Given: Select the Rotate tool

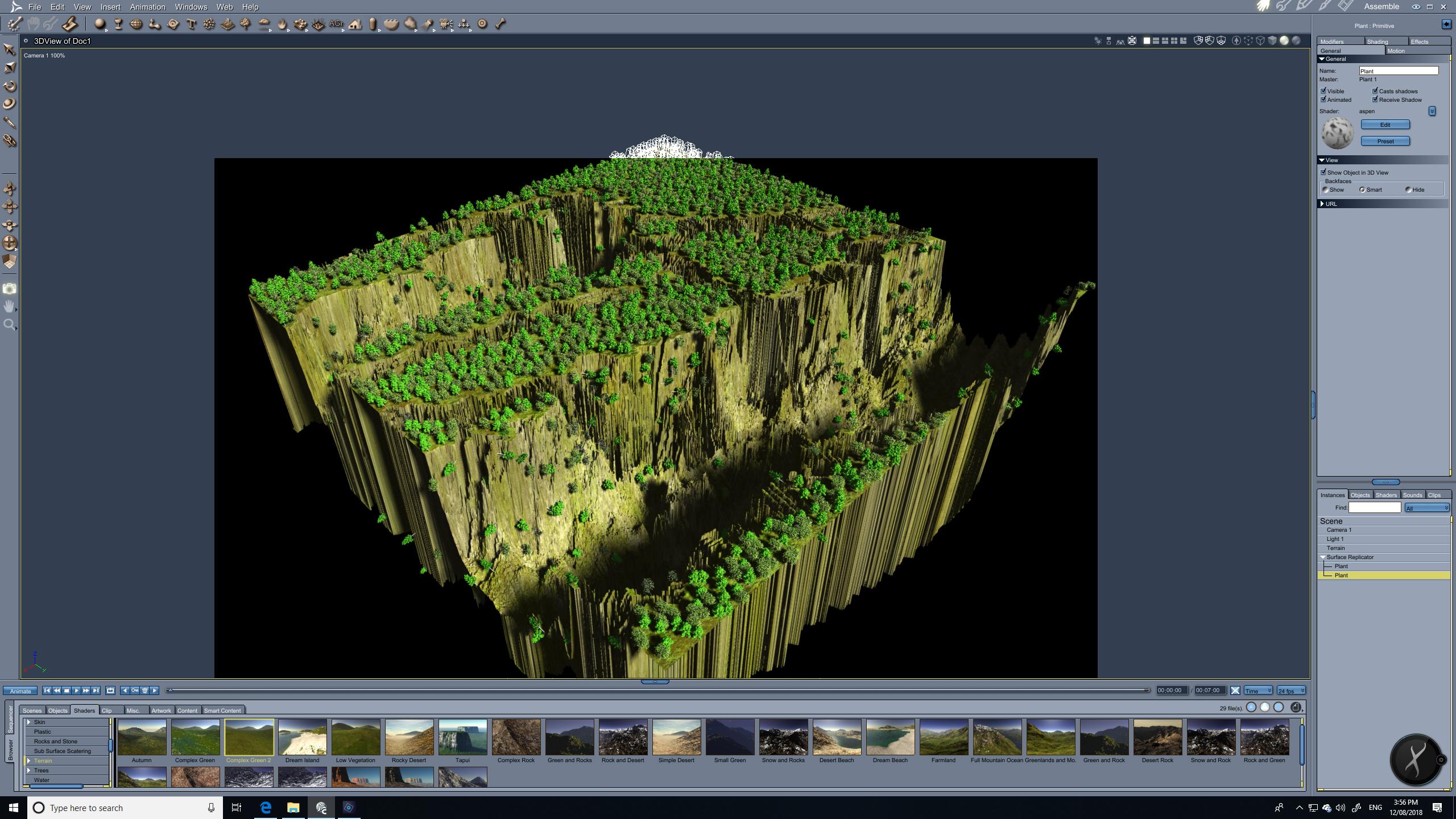Looking at the screenshot, I should point(10,86).
